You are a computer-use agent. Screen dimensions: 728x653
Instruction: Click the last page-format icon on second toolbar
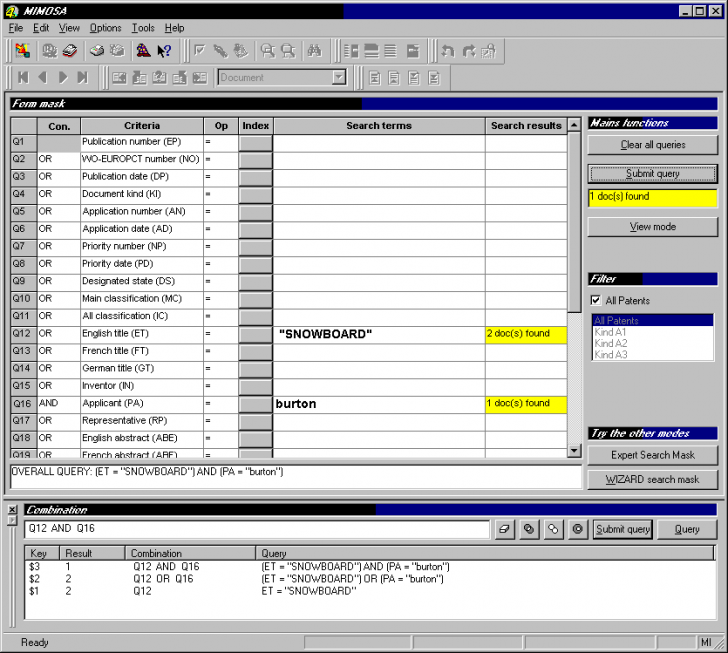(434, 78)
